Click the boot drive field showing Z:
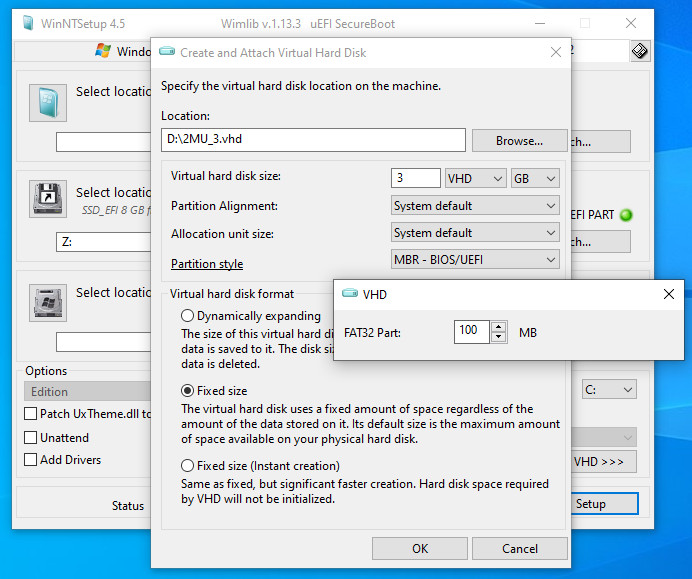 tap(104, 242)
